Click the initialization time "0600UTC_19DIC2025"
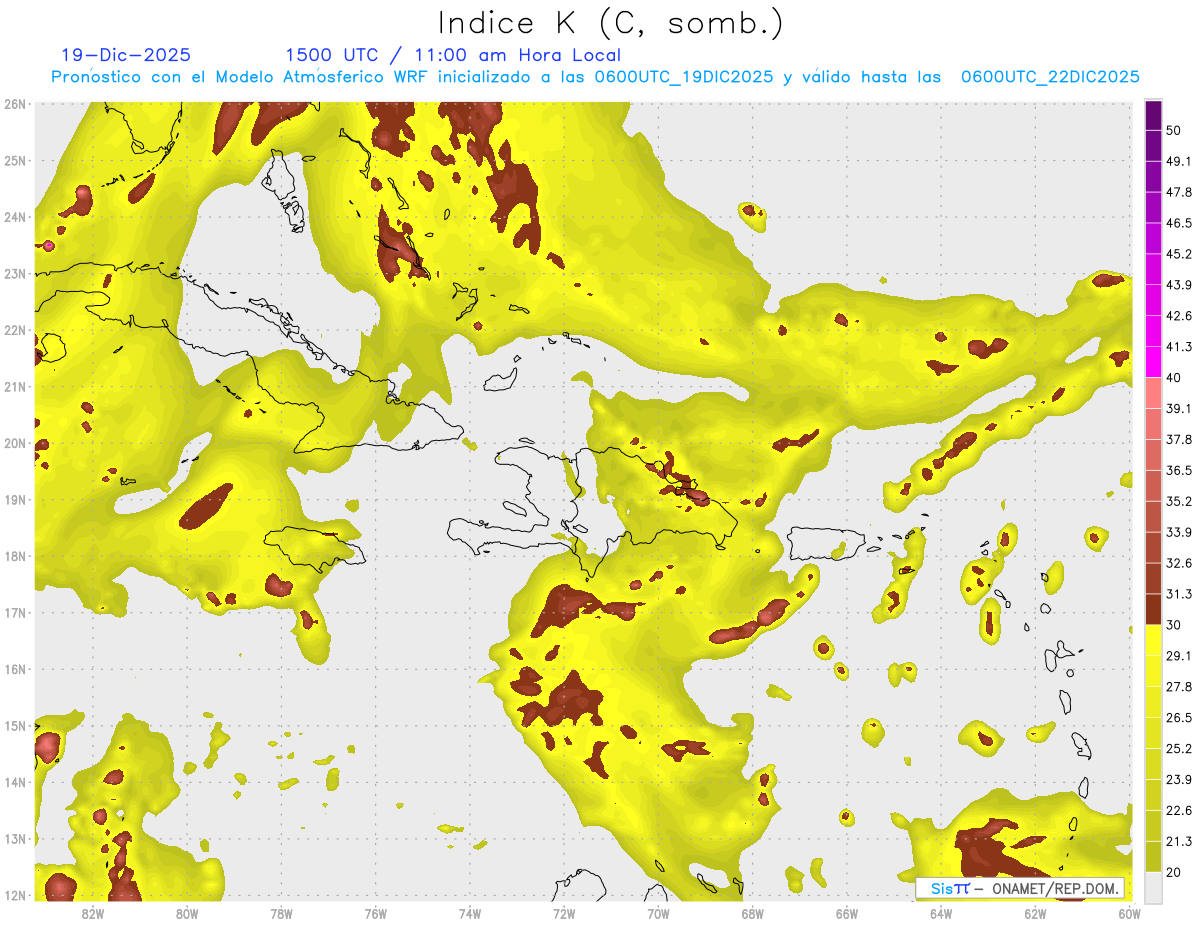The image size is (1200, 927). pos(684,77)
